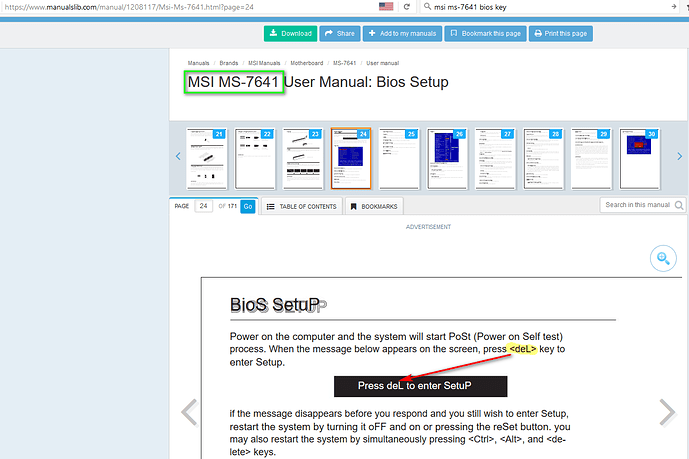Viewport: 689px width, 459px height.
Task: Click the page number input field
Action: click(x=203, y=206)
